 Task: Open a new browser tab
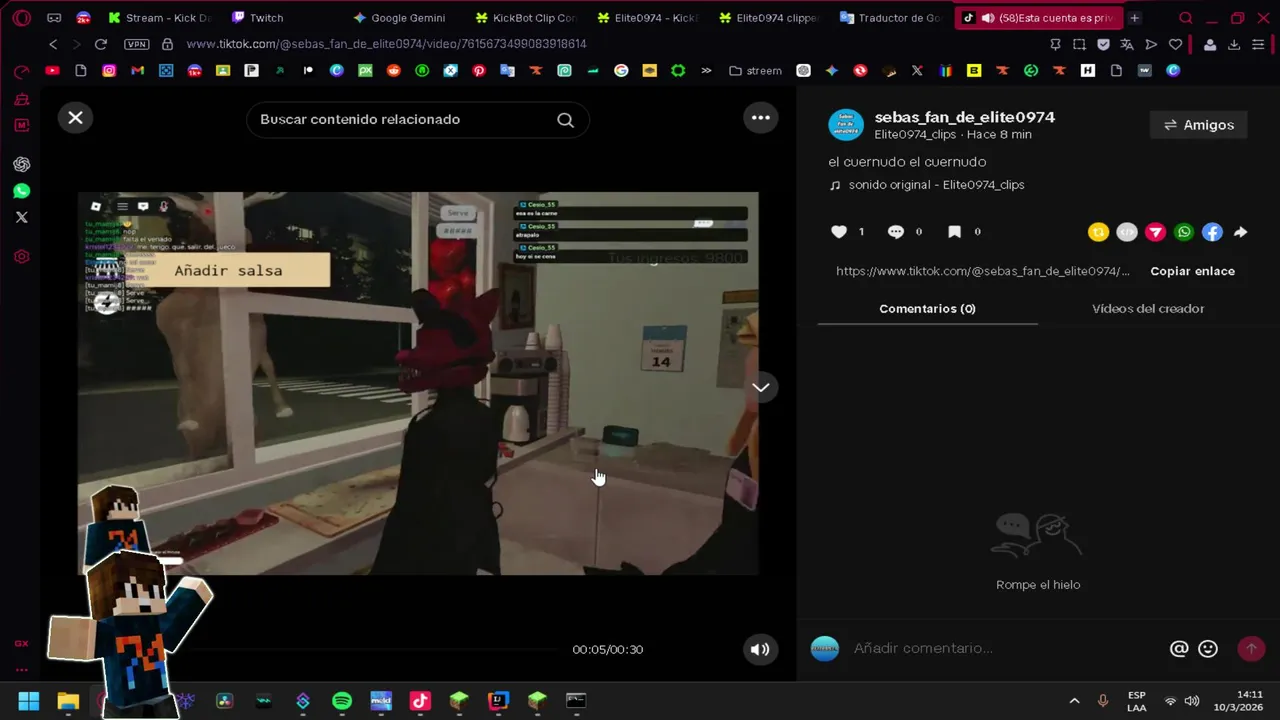click(1134, 18)
